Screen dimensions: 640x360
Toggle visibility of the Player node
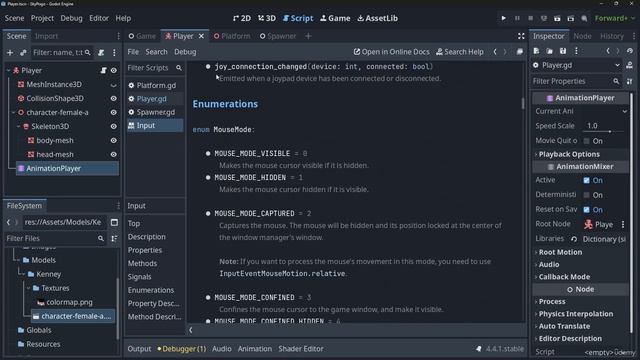(x=114, y=71)
